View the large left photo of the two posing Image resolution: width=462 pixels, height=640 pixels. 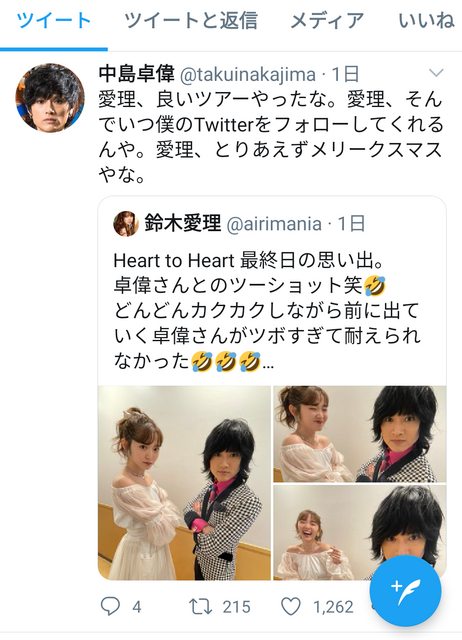click(184, 483)
